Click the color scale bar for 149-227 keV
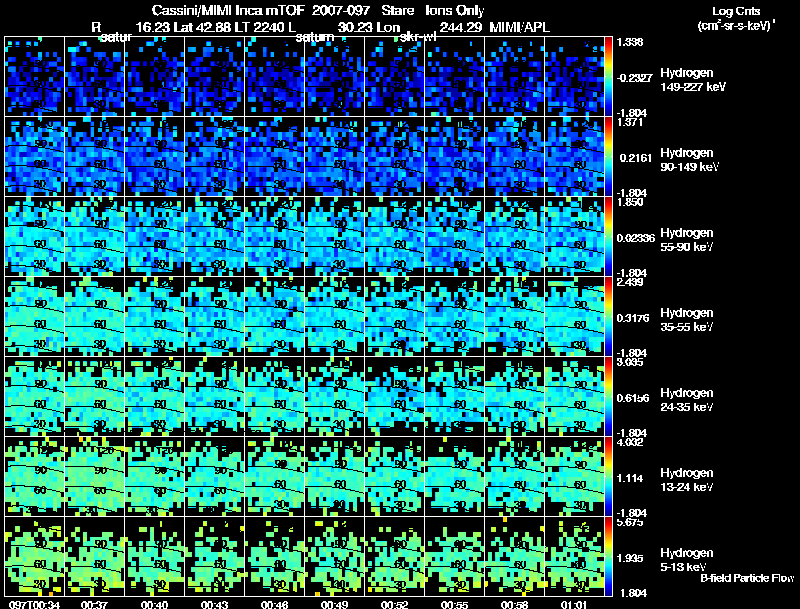The image size is (800, 609). [608, 77]
